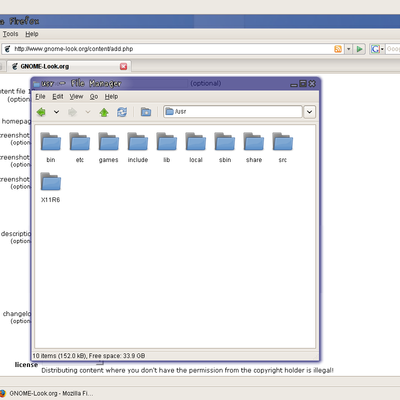Click the license label on the webpage
The image size is (400, 400).
tap(26, 365)
